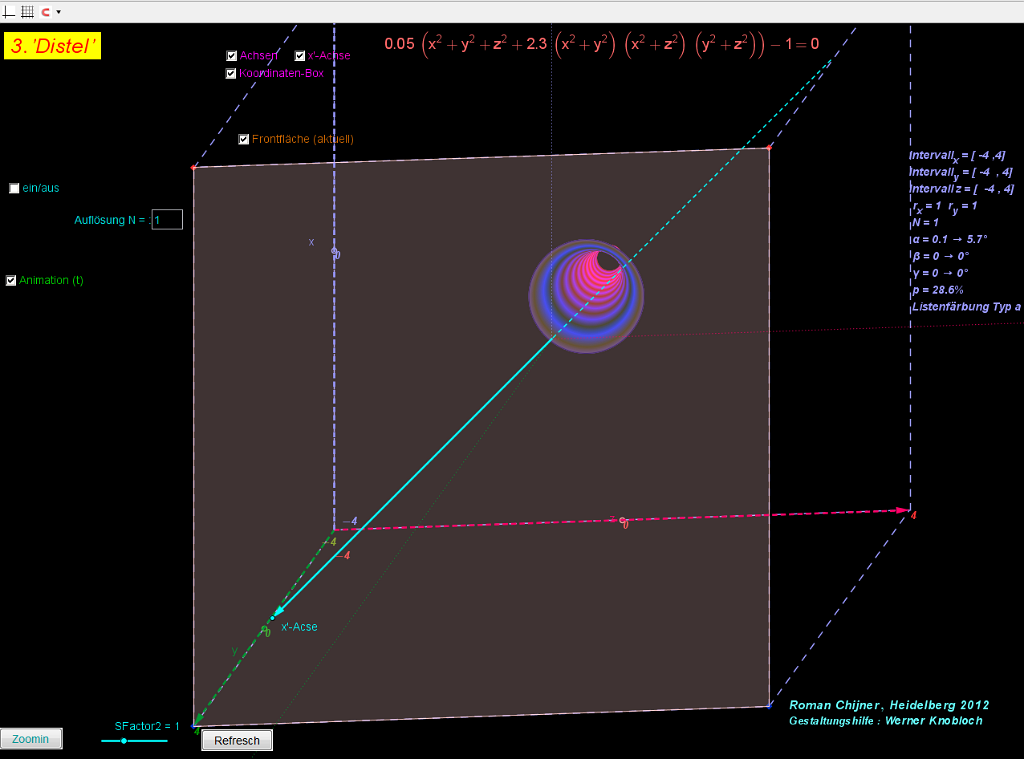Select the yellow 3.'Distel' title label

tap(53, 46)
